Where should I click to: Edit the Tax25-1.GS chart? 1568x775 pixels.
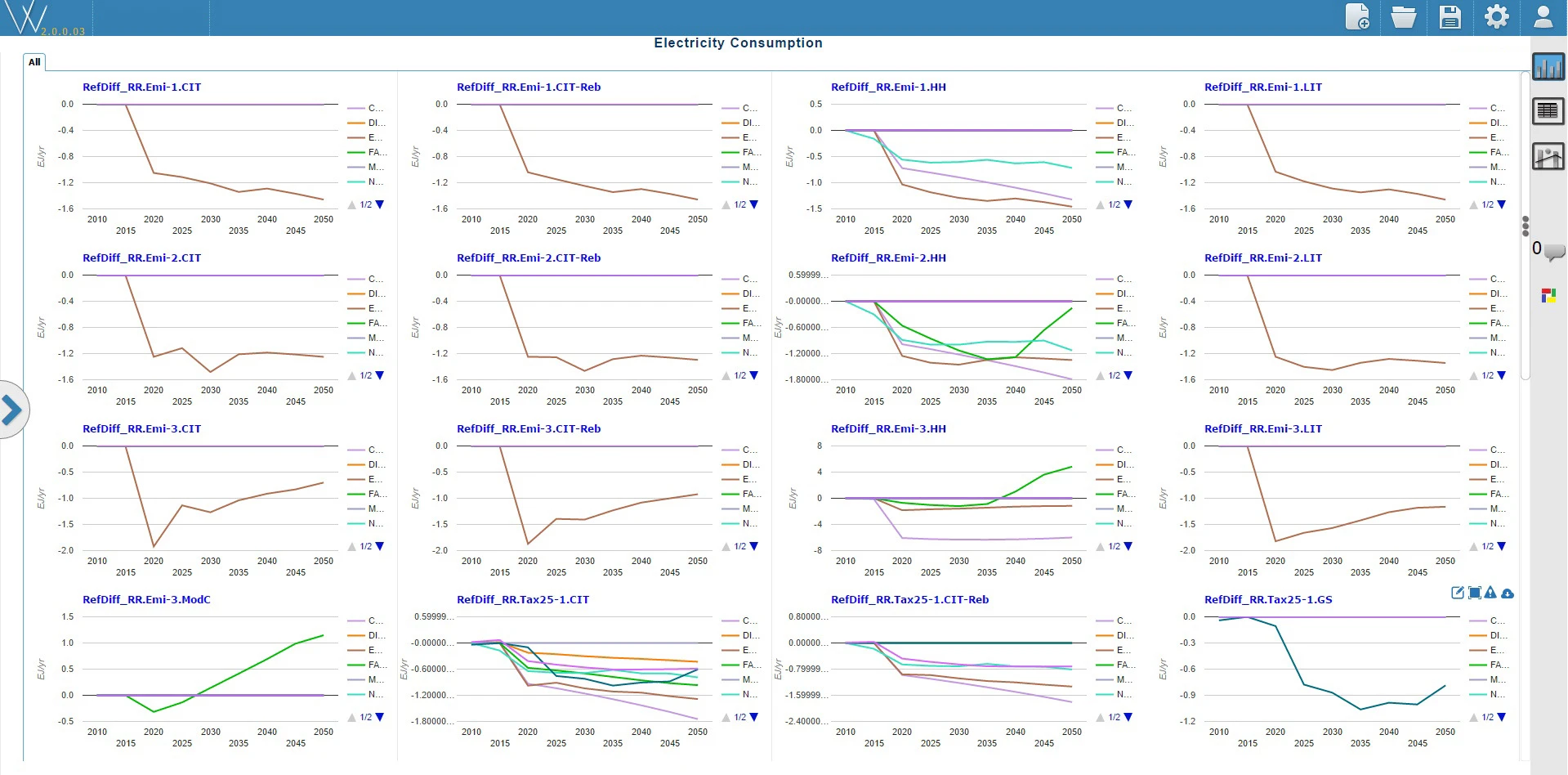(1457, 593)
